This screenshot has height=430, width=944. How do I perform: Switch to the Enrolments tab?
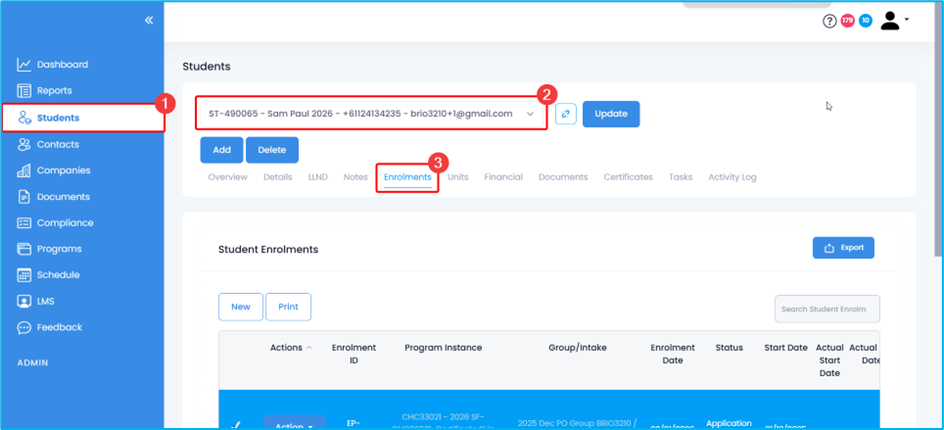point(407,177)
